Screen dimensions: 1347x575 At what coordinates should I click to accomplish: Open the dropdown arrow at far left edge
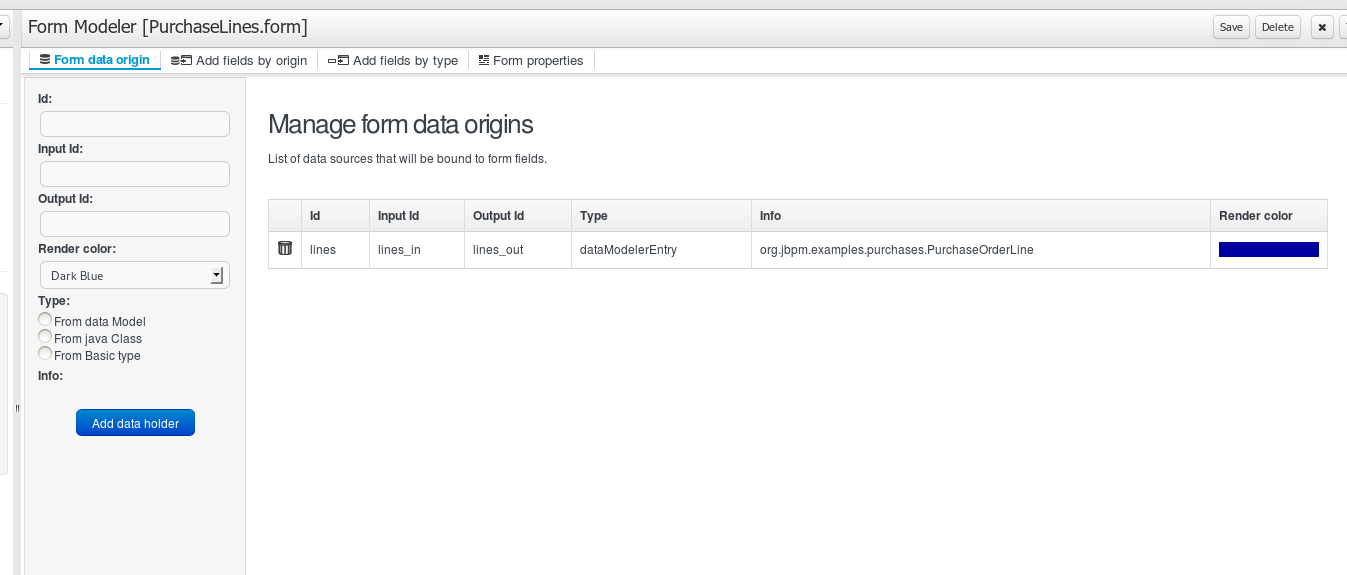click(4, 27)
